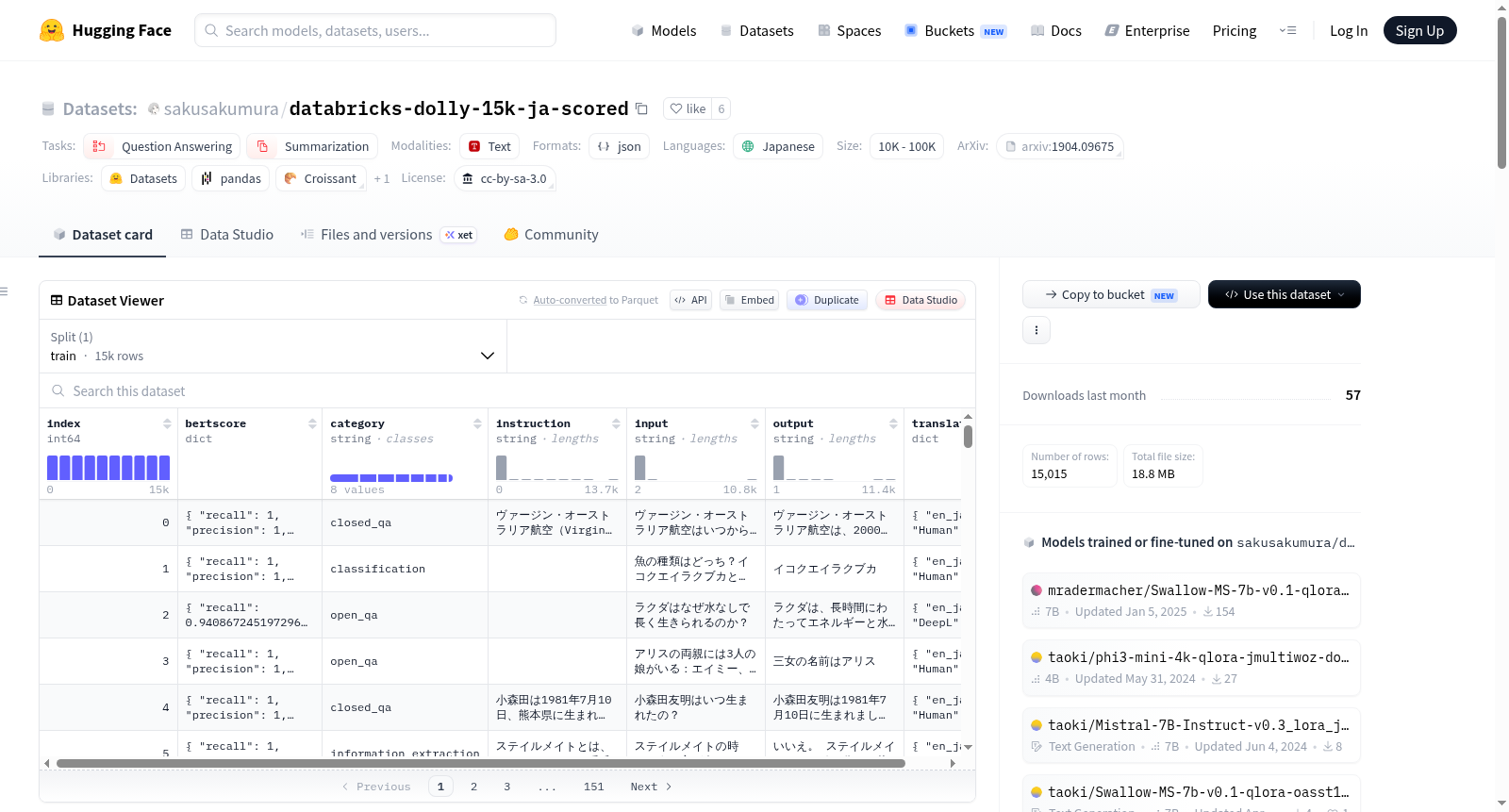Sort by the category column
This screenshot has width=1509, height=812.
(x=477, y=423)
